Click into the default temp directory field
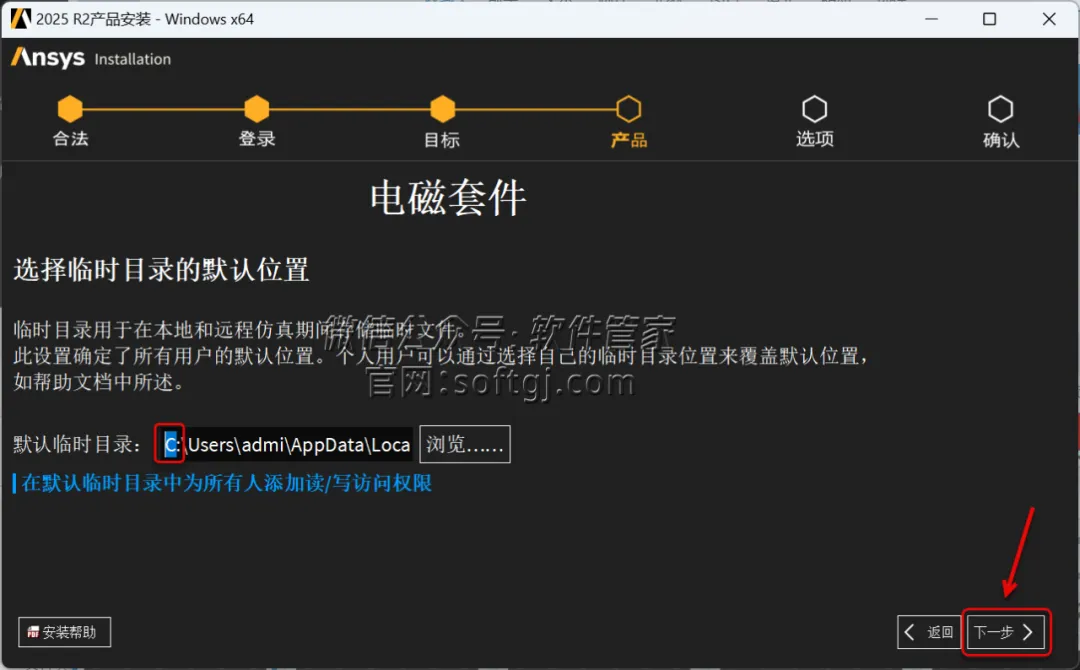The width and height of the screenshot is (1080, 670). click(284, 444)
